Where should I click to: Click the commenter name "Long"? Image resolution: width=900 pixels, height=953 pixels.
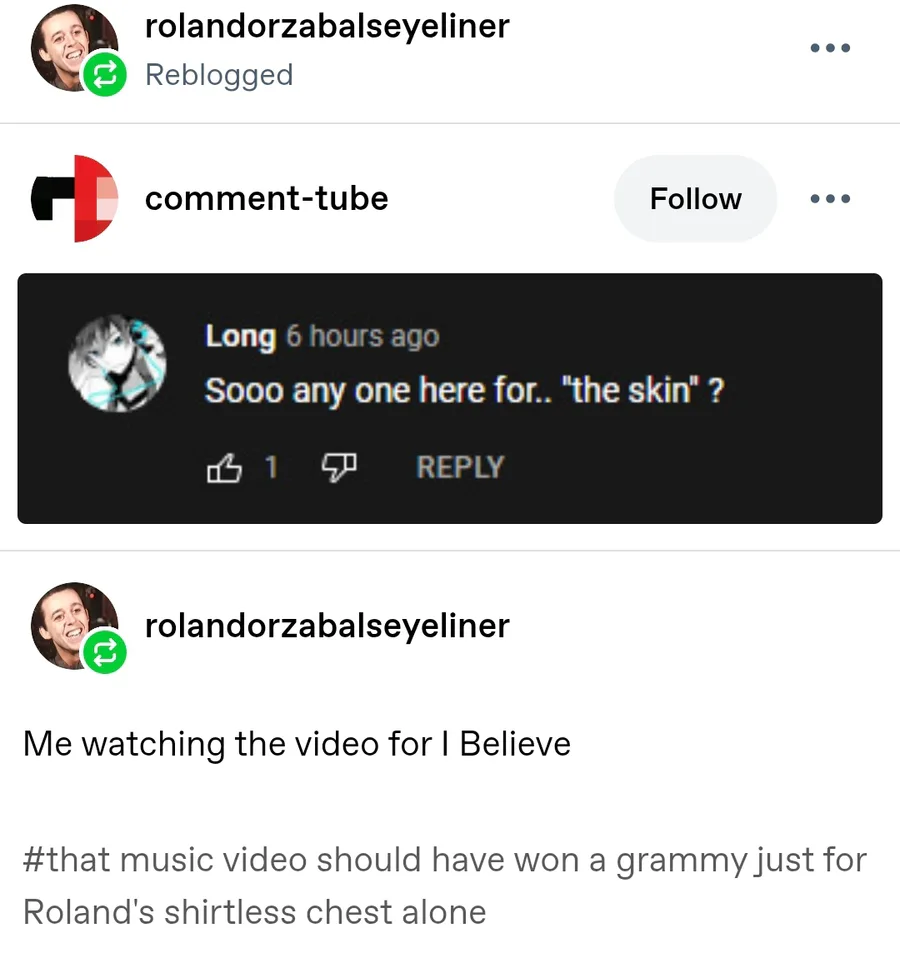[x=240, y=336]
